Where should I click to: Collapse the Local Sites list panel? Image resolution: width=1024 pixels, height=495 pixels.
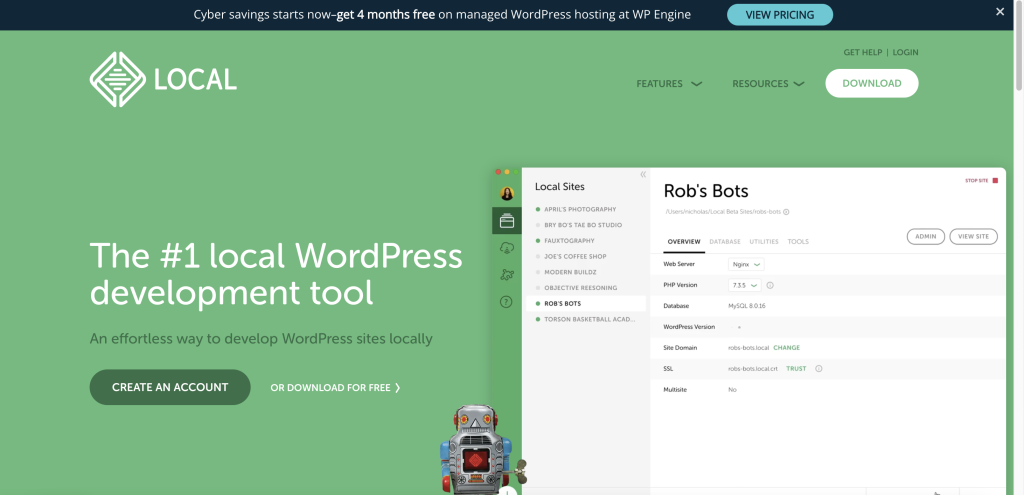coord(643,174)
